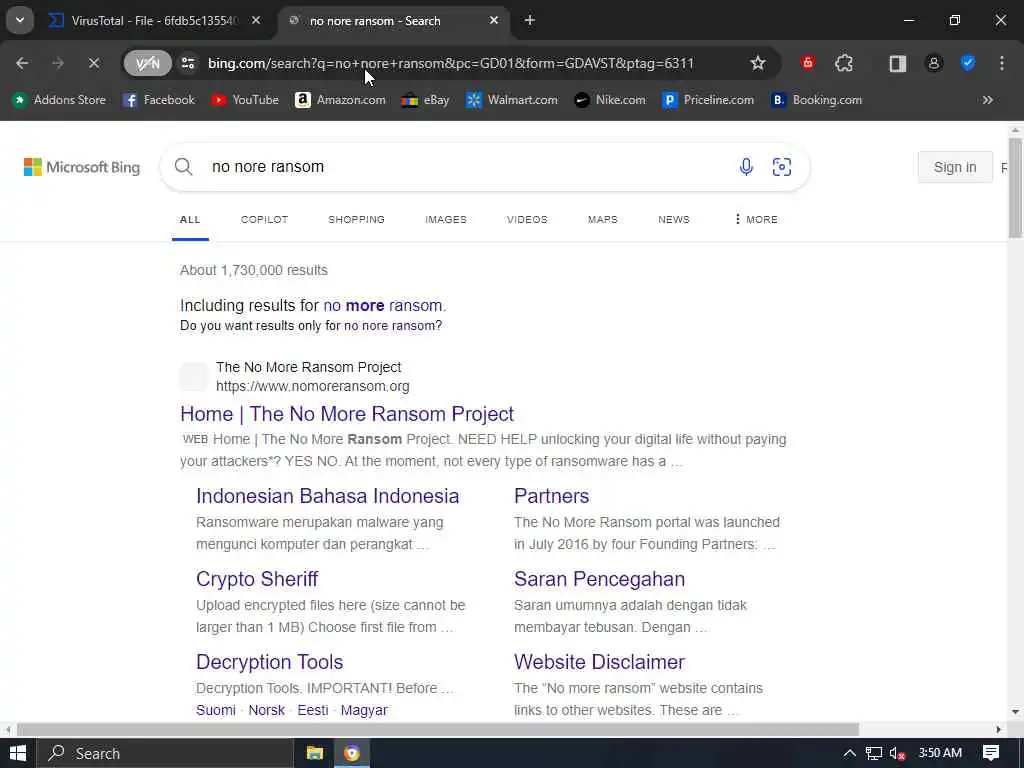Switch to the NEWS tab
The width and height of the screenshot is (1024, 768).
pyautogui.click(x=674, y=220)
